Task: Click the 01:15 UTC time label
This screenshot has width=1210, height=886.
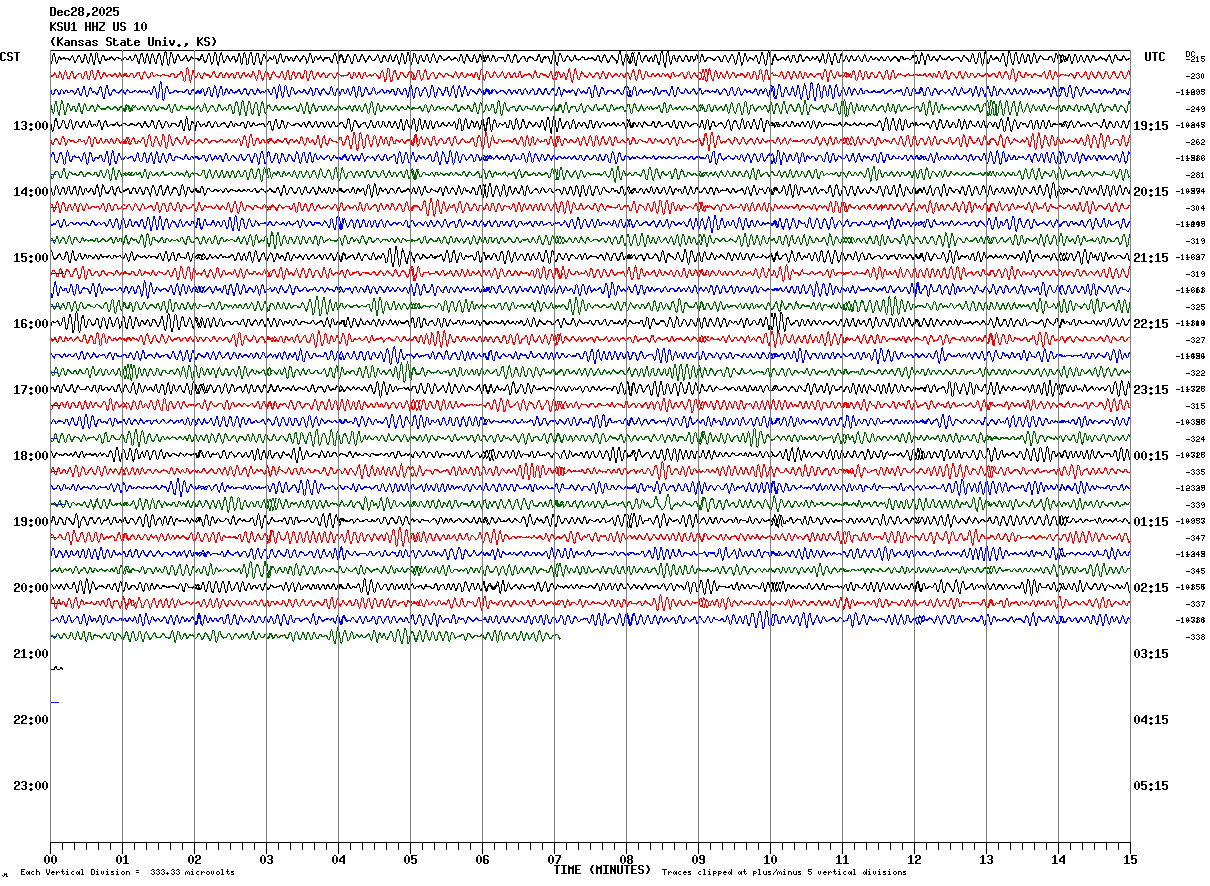Action: click(x=1151, y=522)
